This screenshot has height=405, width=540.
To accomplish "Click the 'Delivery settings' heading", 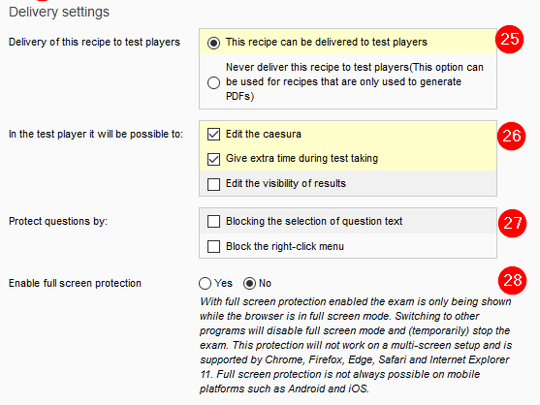I will [59, 12].
